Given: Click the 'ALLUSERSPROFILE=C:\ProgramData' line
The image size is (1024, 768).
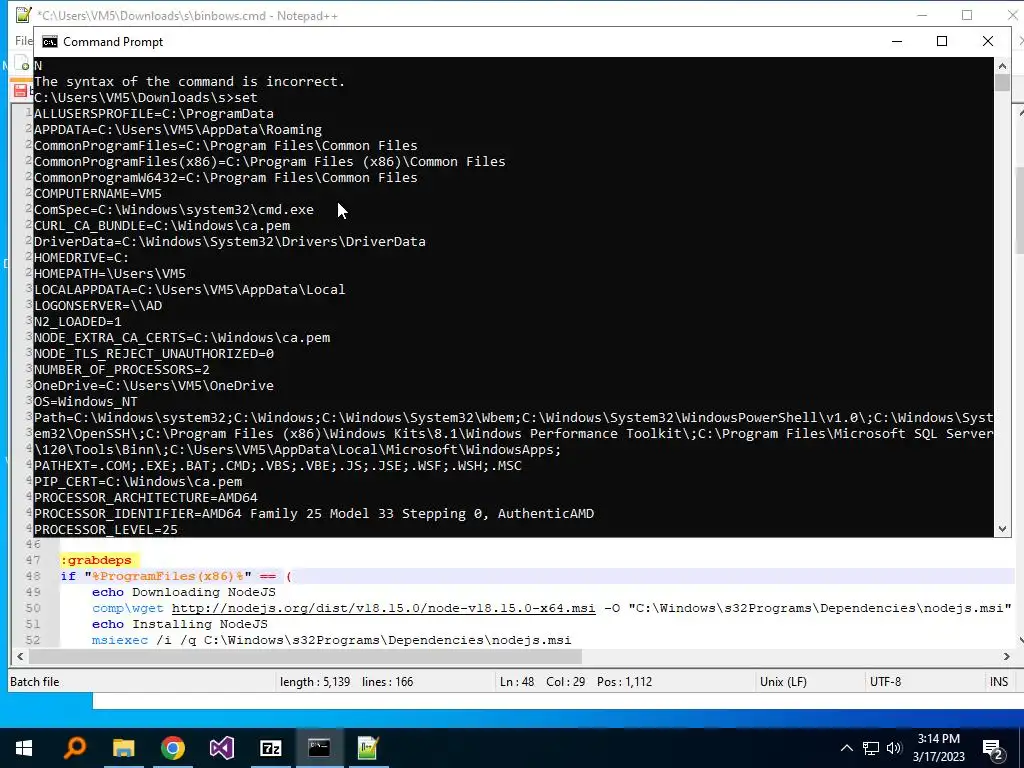Looking at the screenshot, I should pos(153,114).
